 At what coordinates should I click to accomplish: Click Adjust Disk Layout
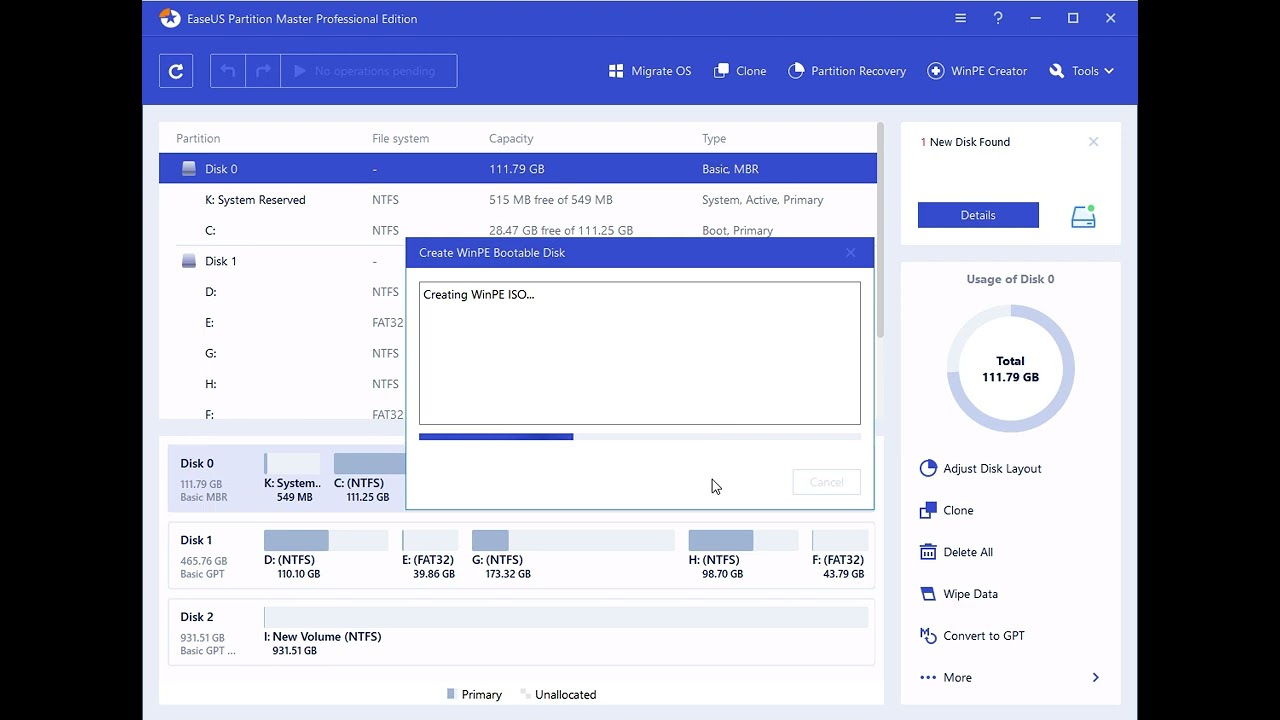point(980,468)
